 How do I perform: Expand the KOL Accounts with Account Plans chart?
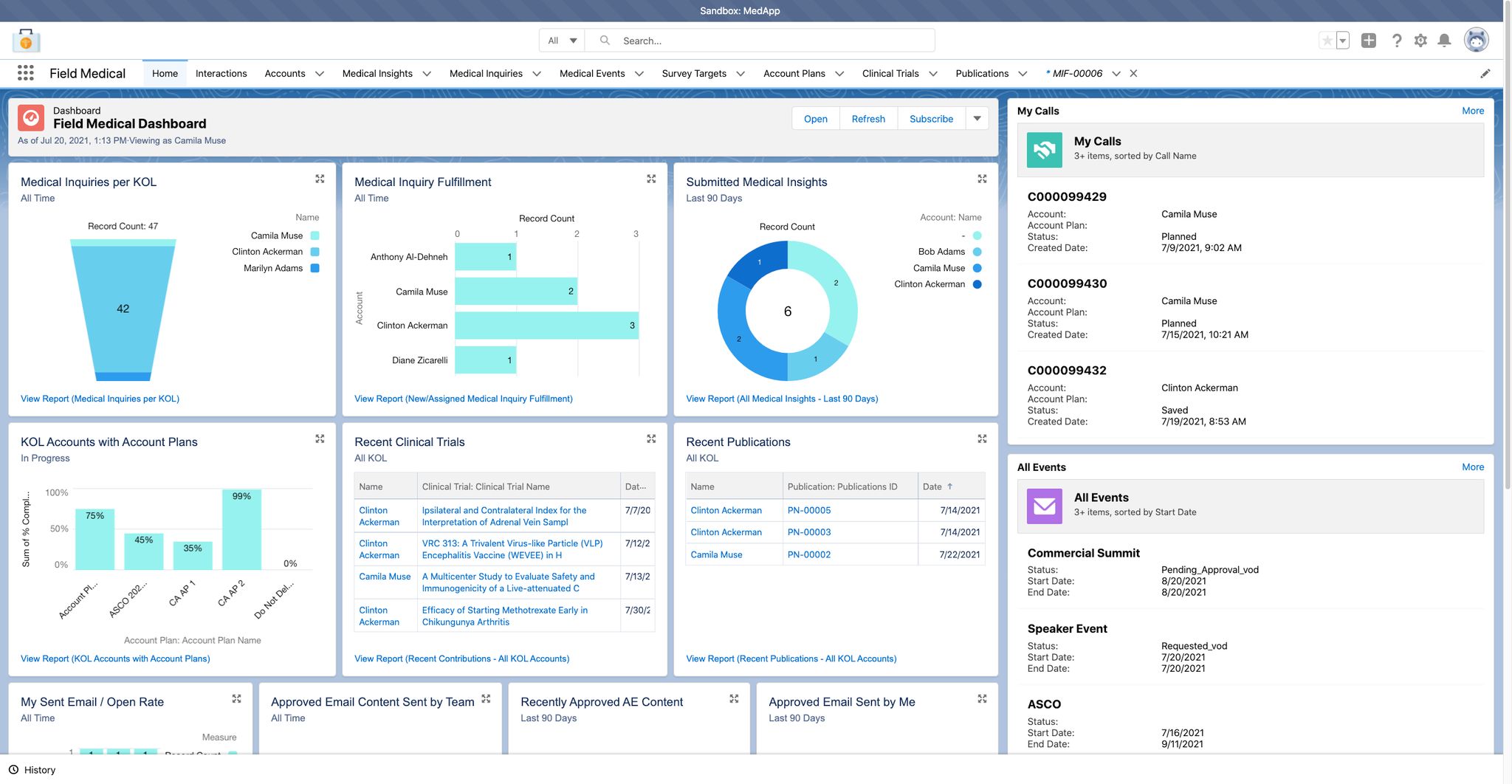click(320, 439)
